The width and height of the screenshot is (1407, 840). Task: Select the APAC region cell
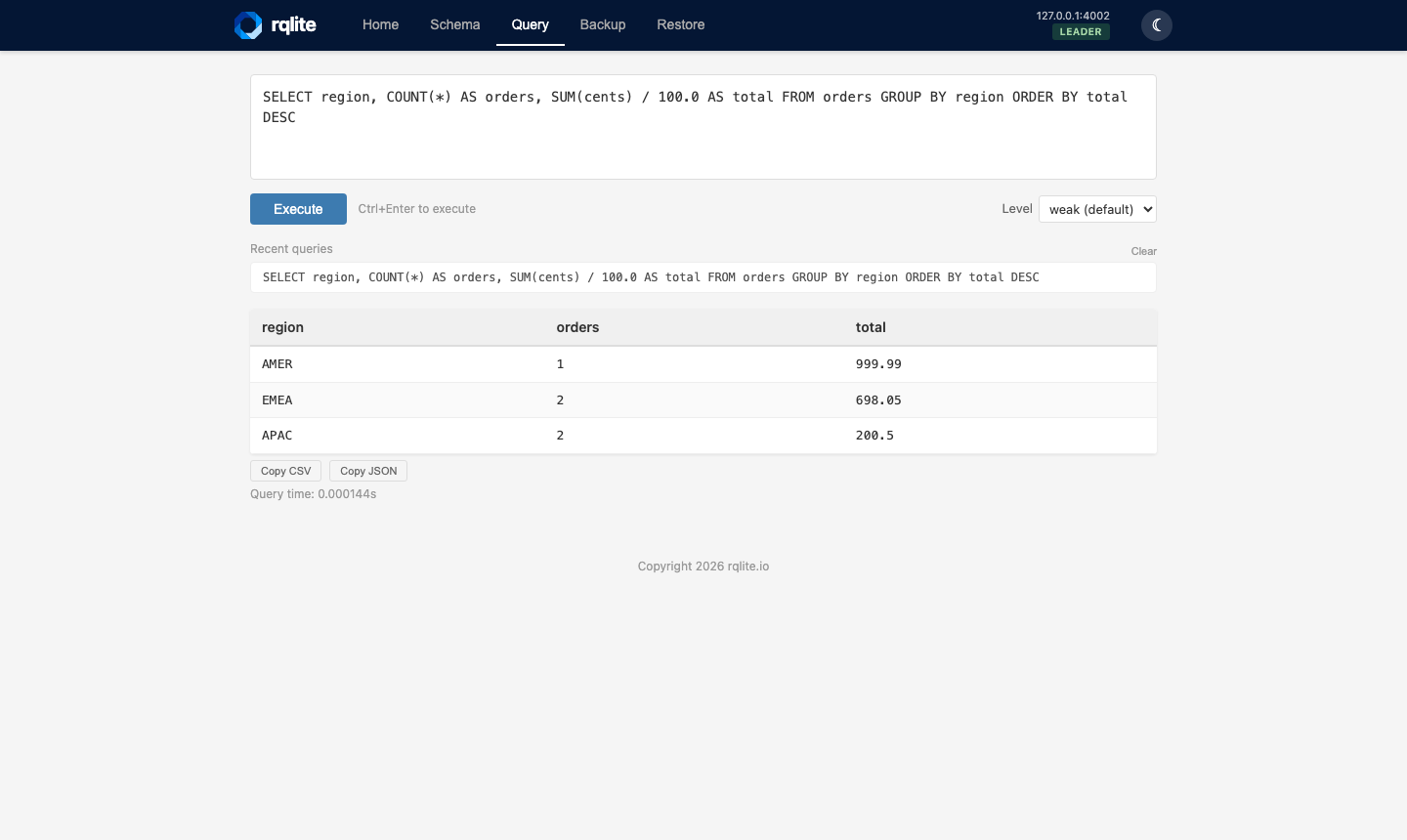point(277,435)
